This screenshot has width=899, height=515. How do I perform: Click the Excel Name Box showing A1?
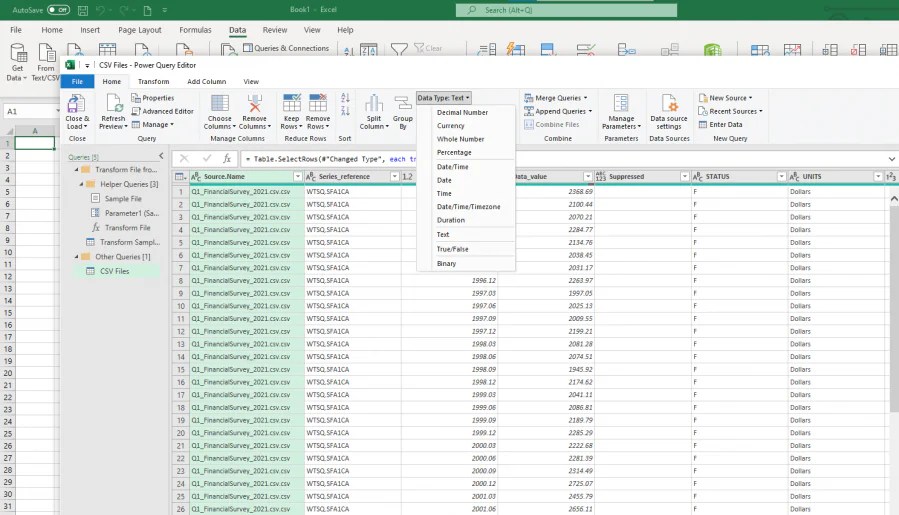[x=31, y=111]
